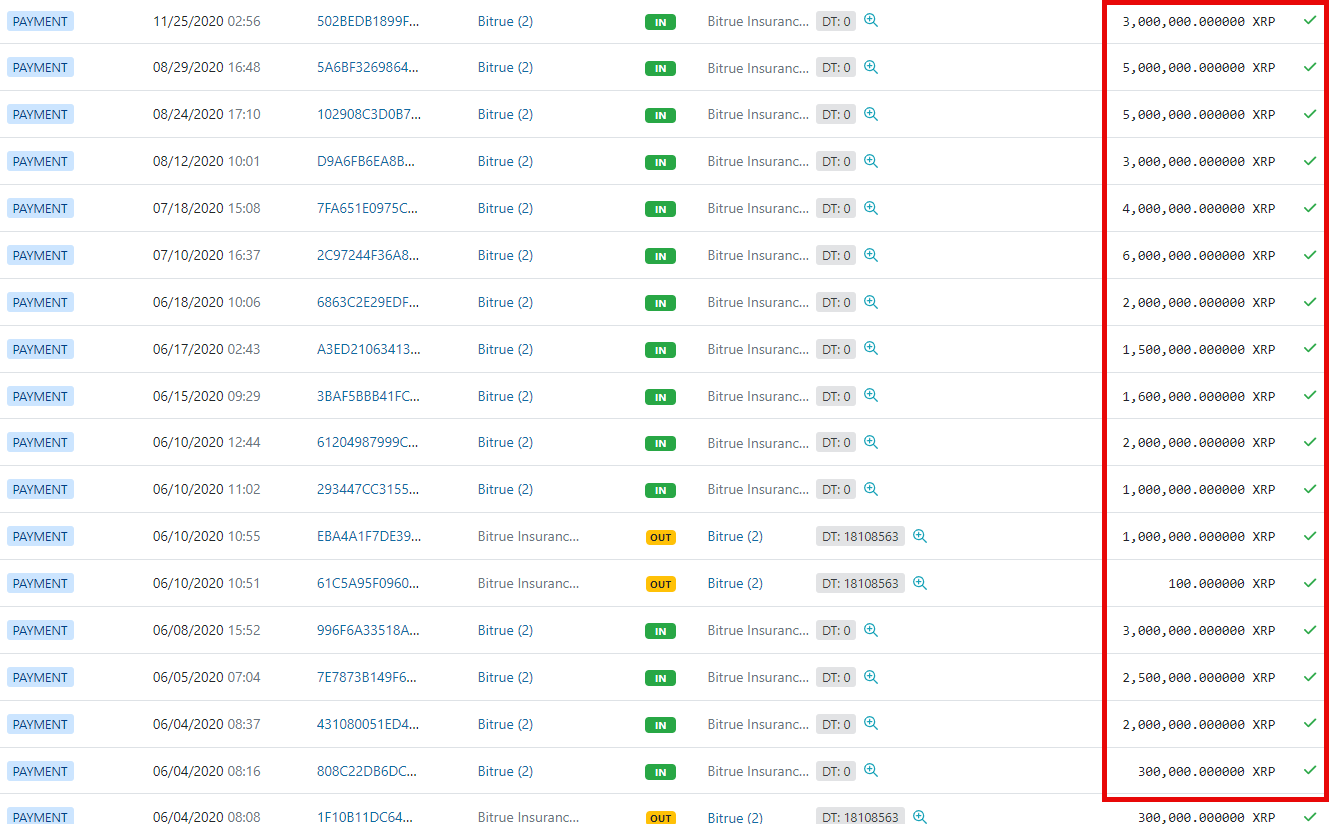Open Bitrue (2) recipient in 06/10/2020 10:55 row
Image resolution: width=1329 pixels, height=824 pixels.
coord(735,537)
